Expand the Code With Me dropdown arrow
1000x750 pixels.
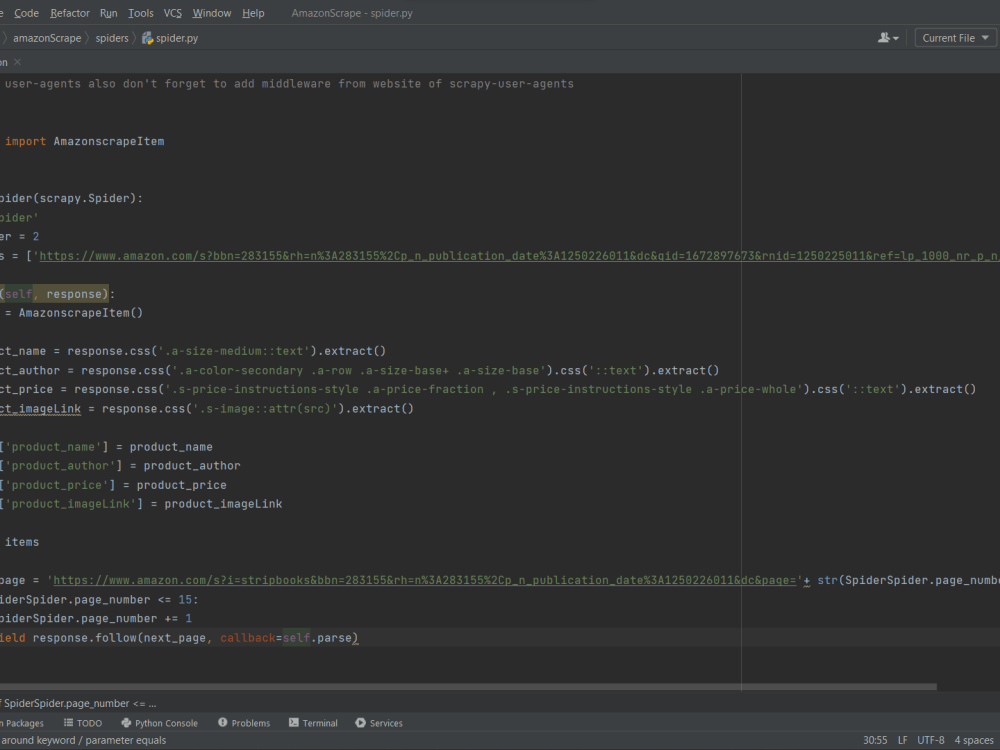[x=896, y=36]
